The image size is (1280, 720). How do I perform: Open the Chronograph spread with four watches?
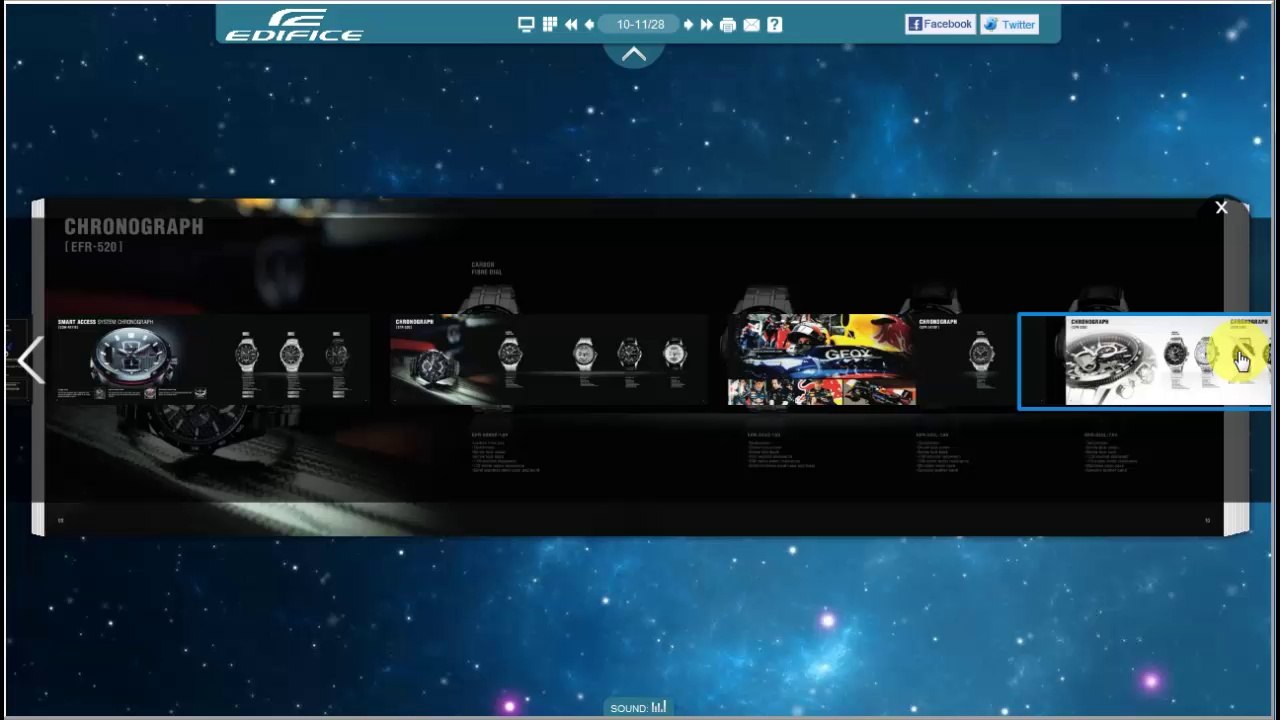pos(550,360)
